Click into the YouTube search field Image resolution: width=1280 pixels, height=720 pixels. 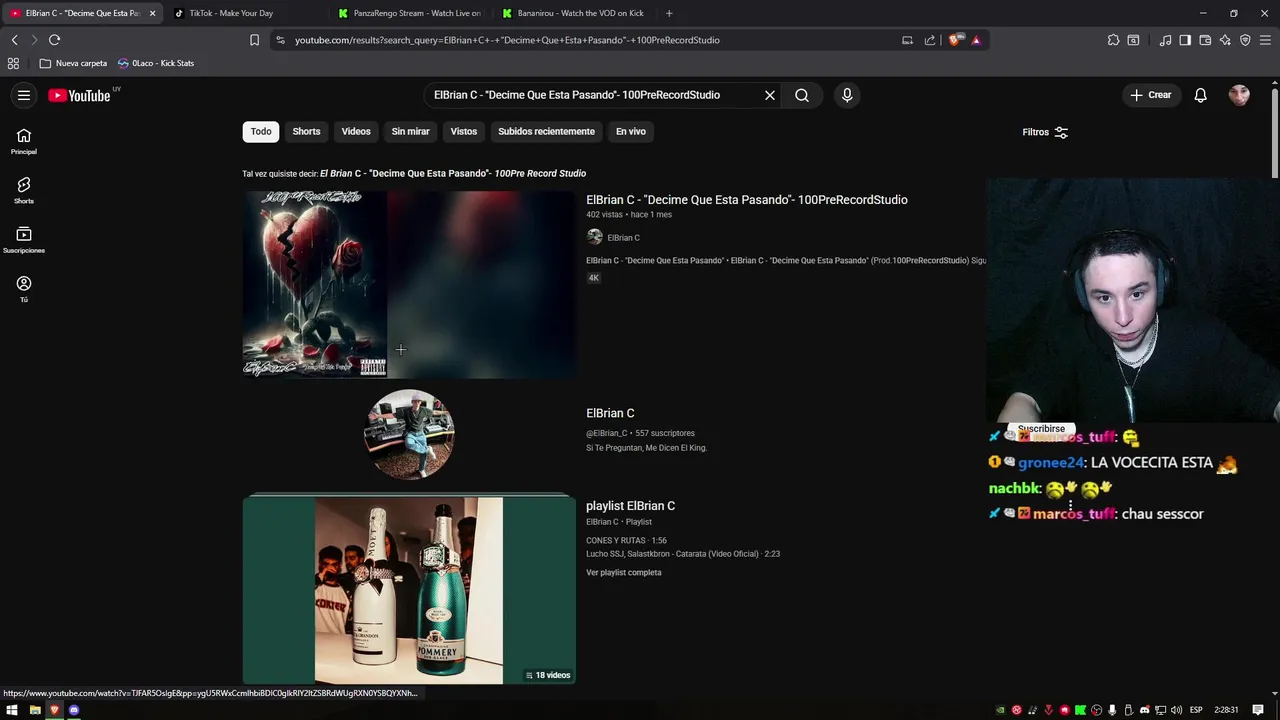(590, 95)
